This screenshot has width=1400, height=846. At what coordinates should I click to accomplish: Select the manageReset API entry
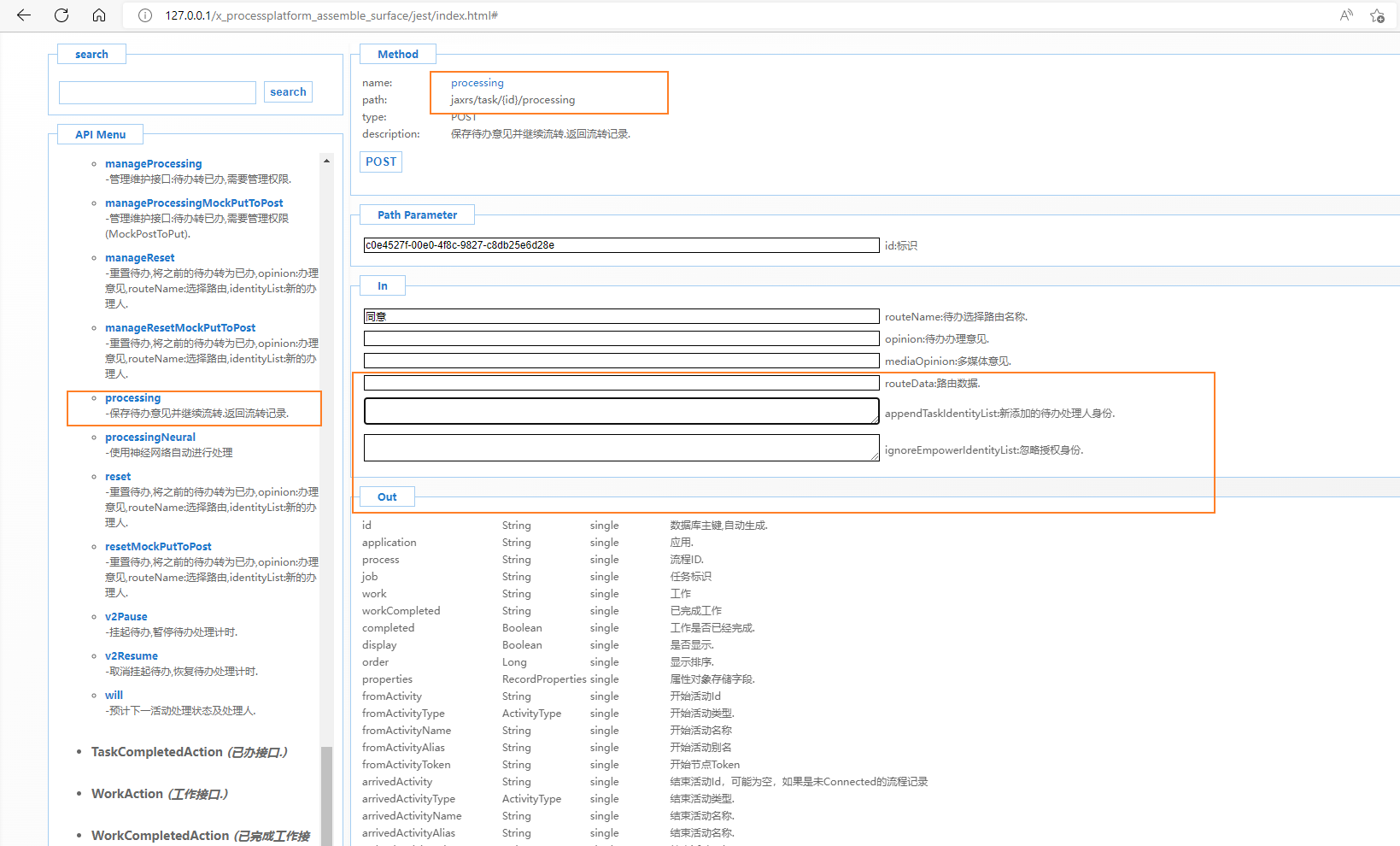click(x=139, y=257)
